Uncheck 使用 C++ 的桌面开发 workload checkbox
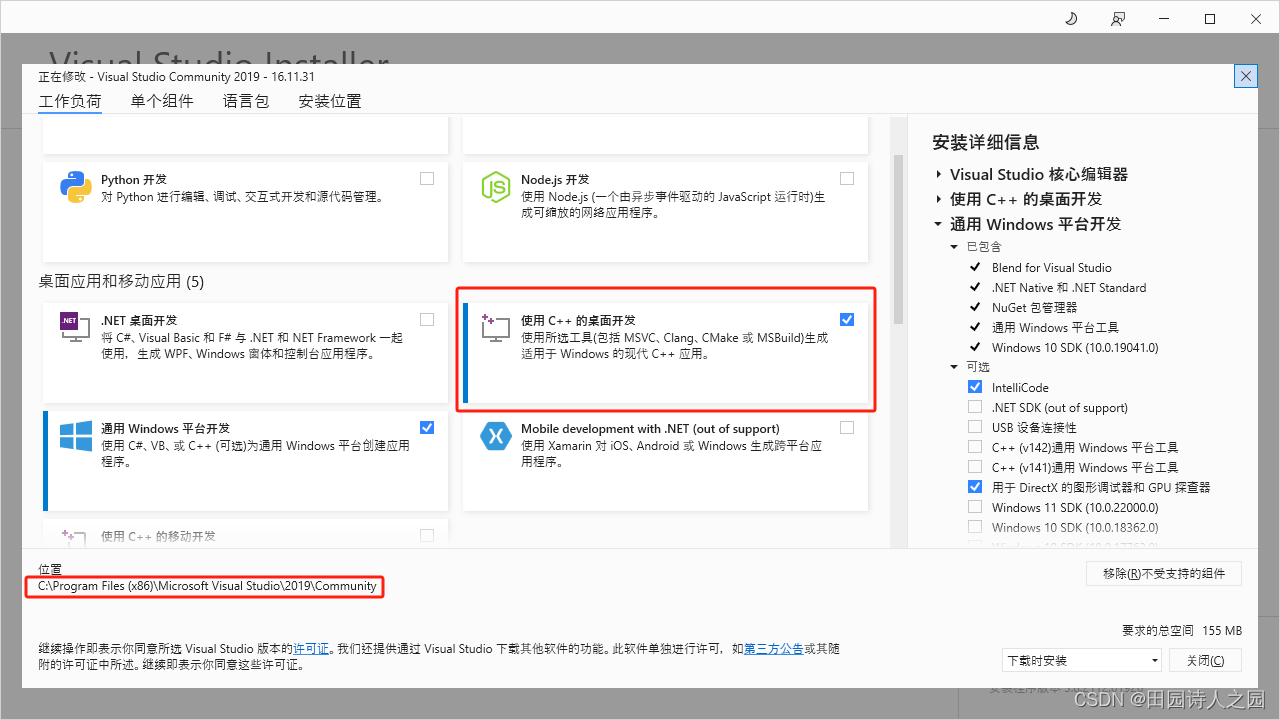This screenshot has height=720, width=1280. [x=847, y=320]
